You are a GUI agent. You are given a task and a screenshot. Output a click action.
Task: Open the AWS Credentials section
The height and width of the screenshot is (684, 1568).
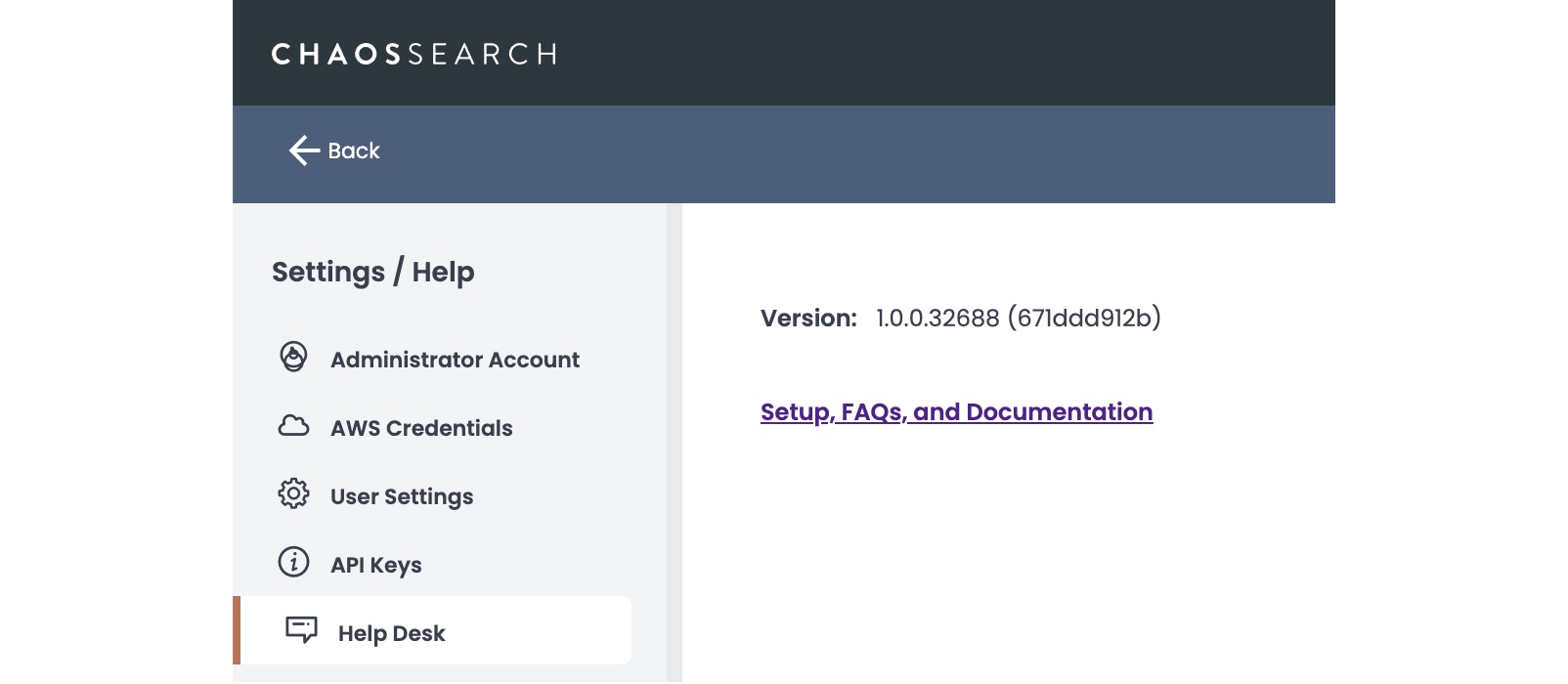pyautogui.click(x=421, y=428)
